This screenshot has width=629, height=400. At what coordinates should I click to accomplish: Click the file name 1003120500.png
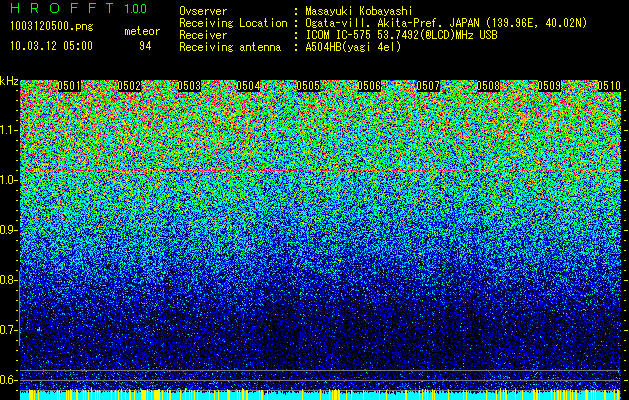point(52,27)
